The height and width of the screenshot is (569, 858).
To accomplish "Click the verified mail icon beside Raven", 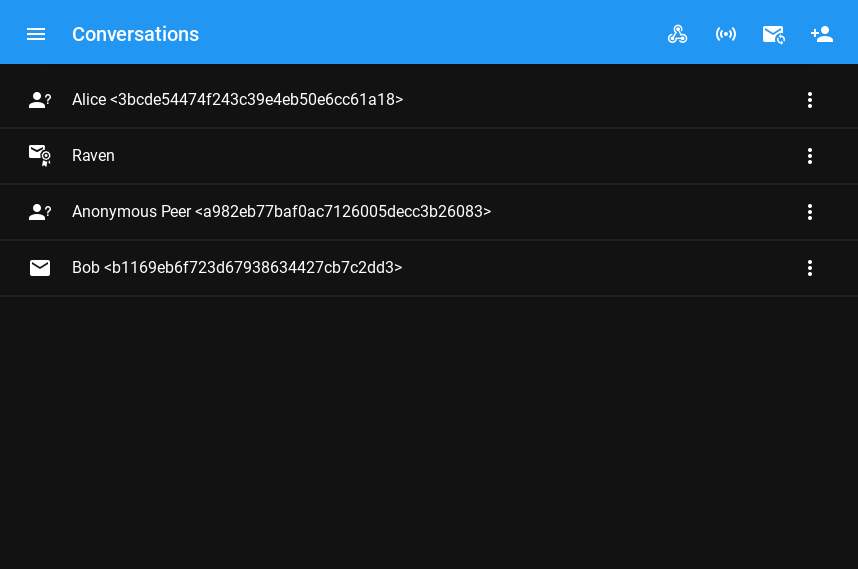I will click(40, 156).
